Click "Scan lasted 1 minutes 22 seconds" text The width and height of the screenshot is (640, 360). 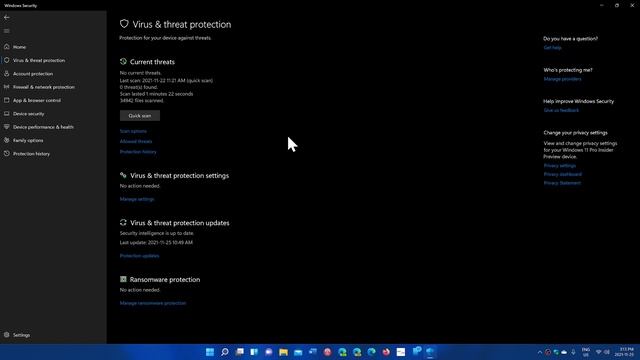click(x=156, y=94)
